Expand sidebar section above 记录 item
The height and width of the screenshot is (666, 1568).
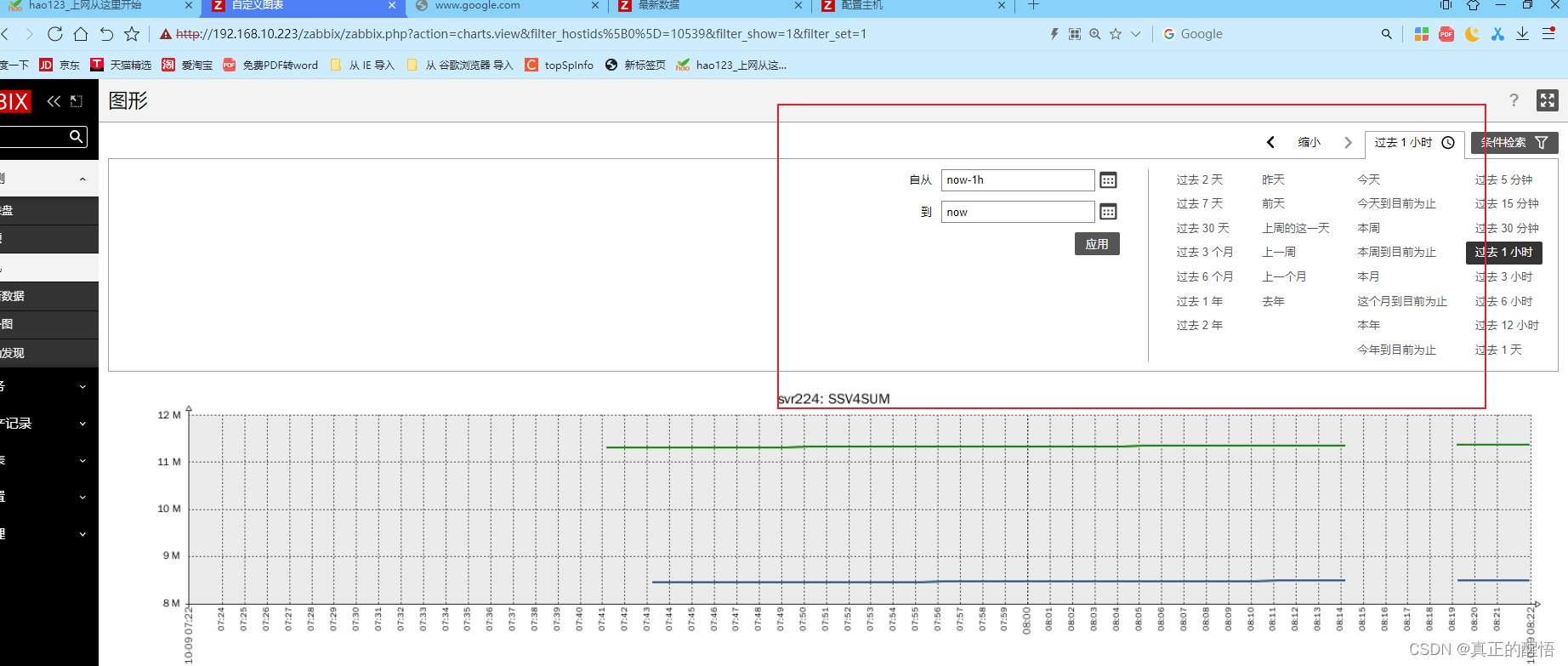click(x=82, y=387)
